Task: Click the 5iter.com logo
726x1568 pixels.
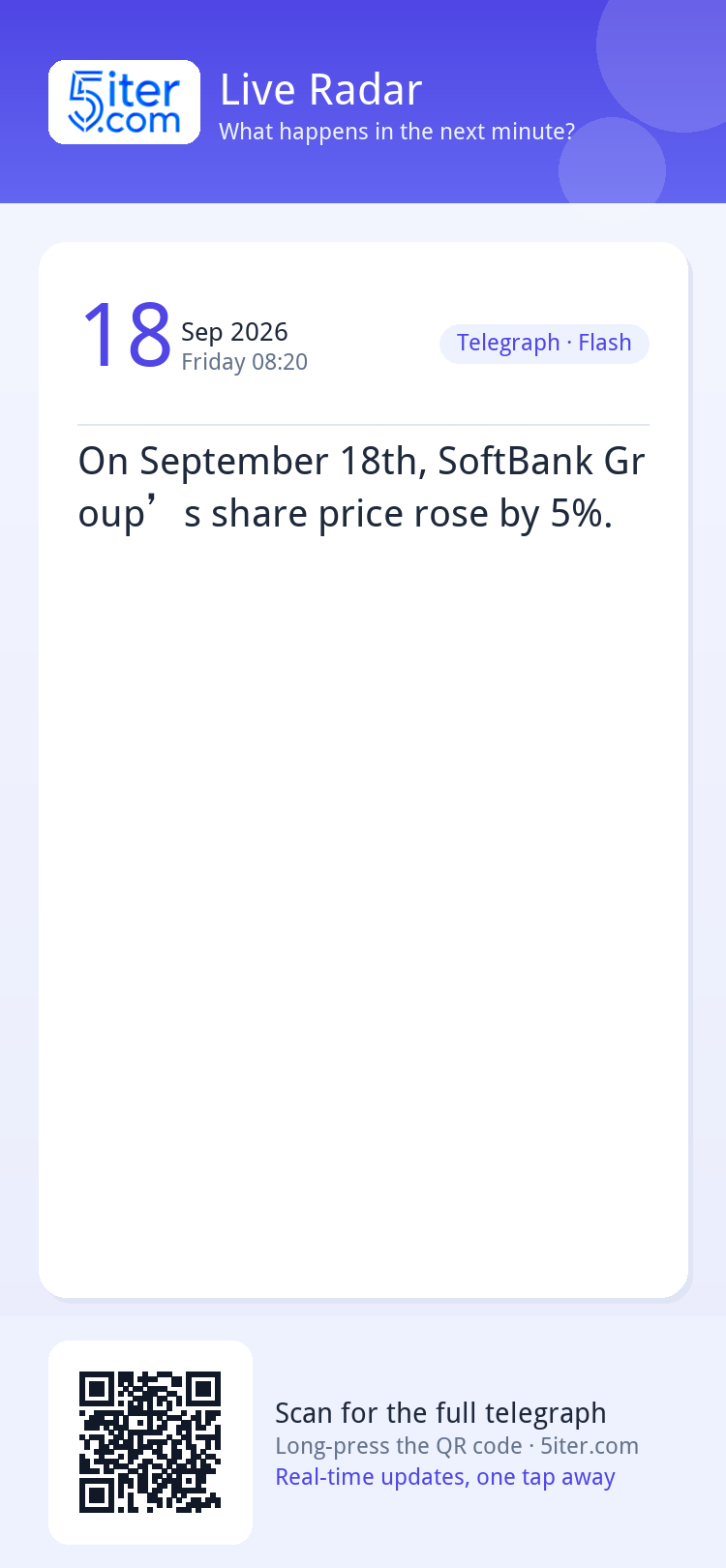Action: [124, 102]
